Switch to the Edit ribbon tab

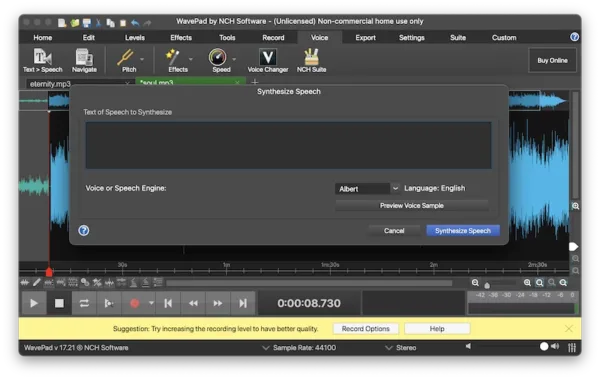(x=88, y=38)
